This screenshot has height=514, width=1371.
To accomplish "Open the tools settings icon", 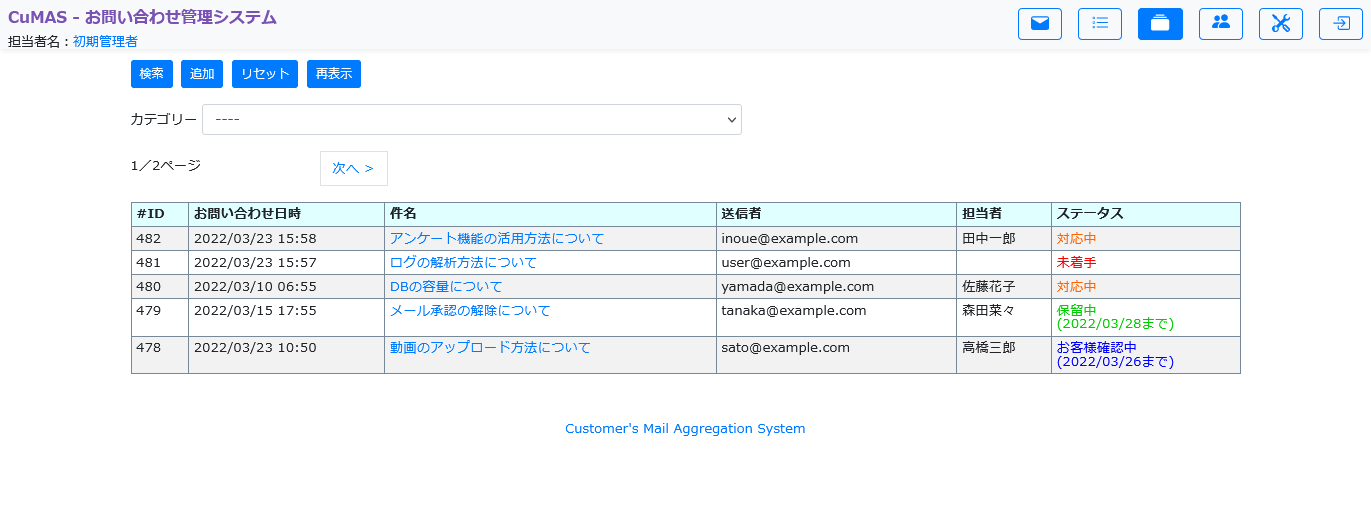I will 1280,24.
